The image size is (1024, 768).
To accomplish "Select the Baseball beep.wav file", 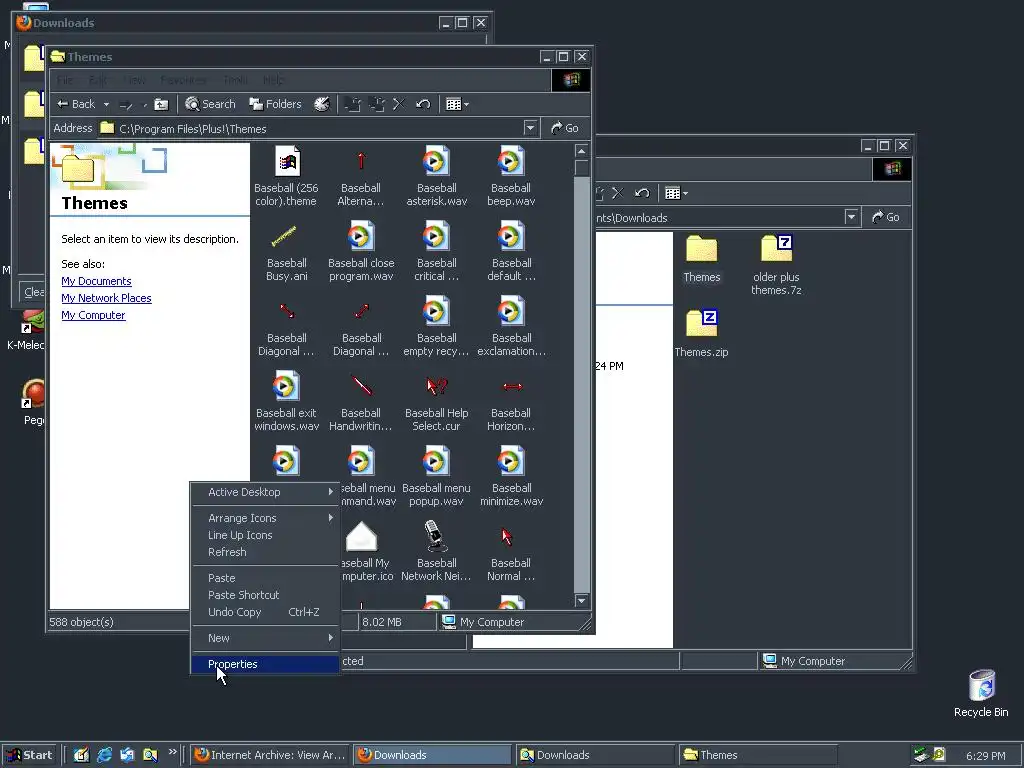I will 511,176.
